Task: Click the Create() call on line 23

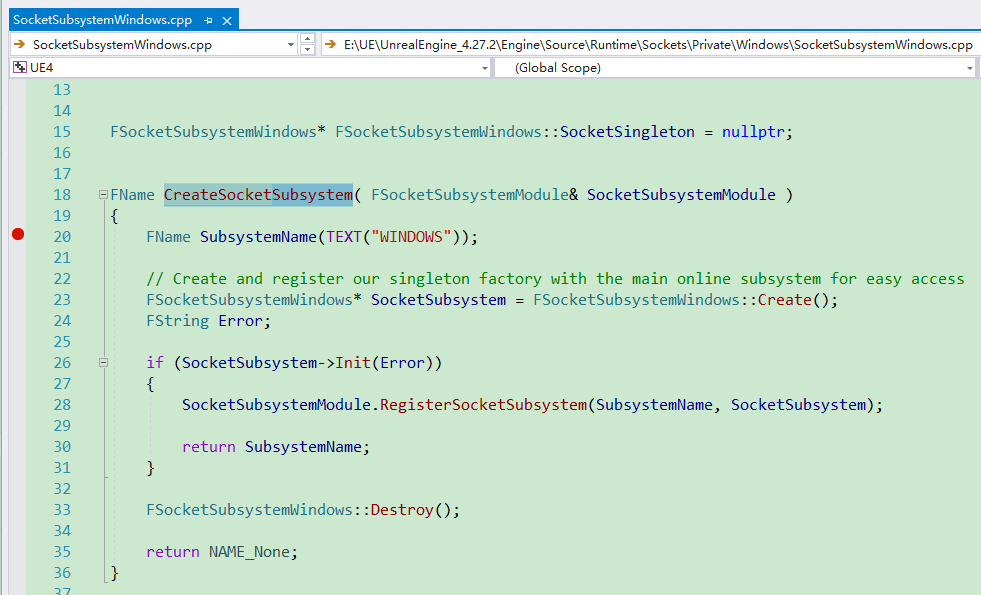Action: tap(785, 300)
